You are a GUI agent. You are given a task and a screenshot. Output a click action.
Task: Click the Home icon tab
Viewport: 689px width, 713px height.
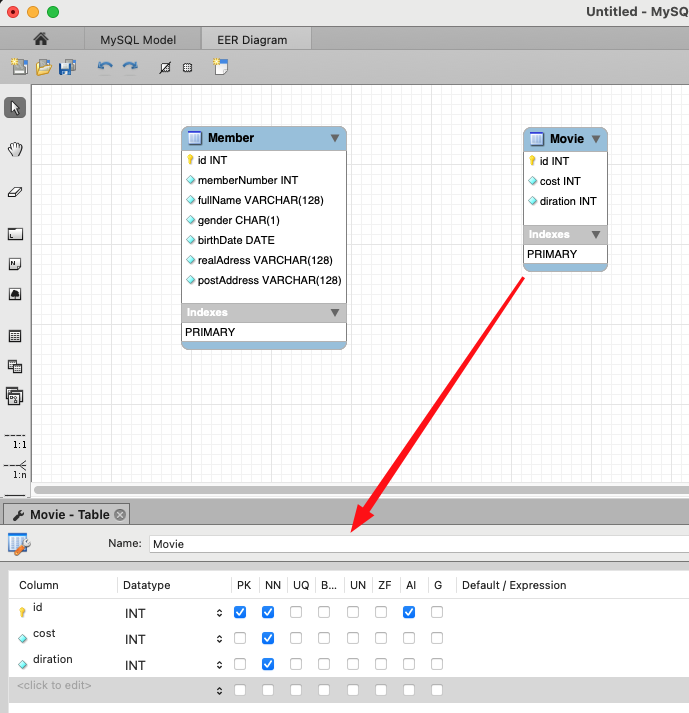[x=41, y=39]
